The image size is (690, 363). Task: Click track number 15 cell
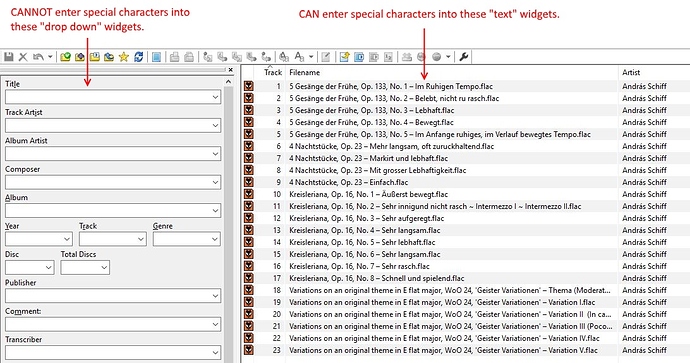(277, 254)
